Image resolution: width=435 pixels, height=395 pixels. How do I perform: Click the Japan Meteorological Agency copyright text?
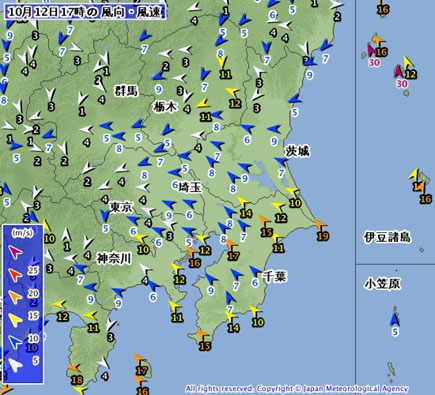(297, 389)
